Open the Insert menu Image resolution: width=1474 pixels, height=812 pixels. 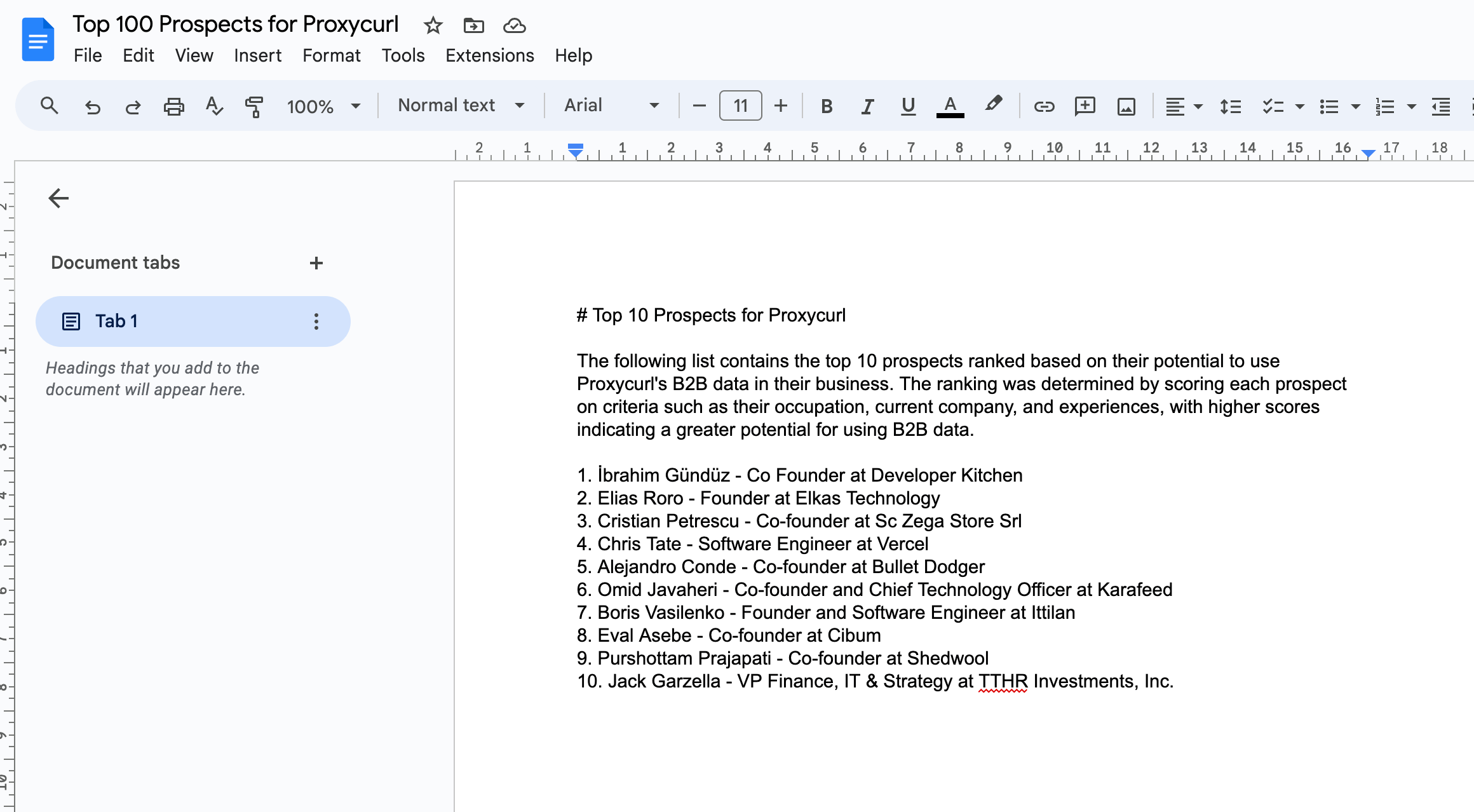(x=257, y=55)
